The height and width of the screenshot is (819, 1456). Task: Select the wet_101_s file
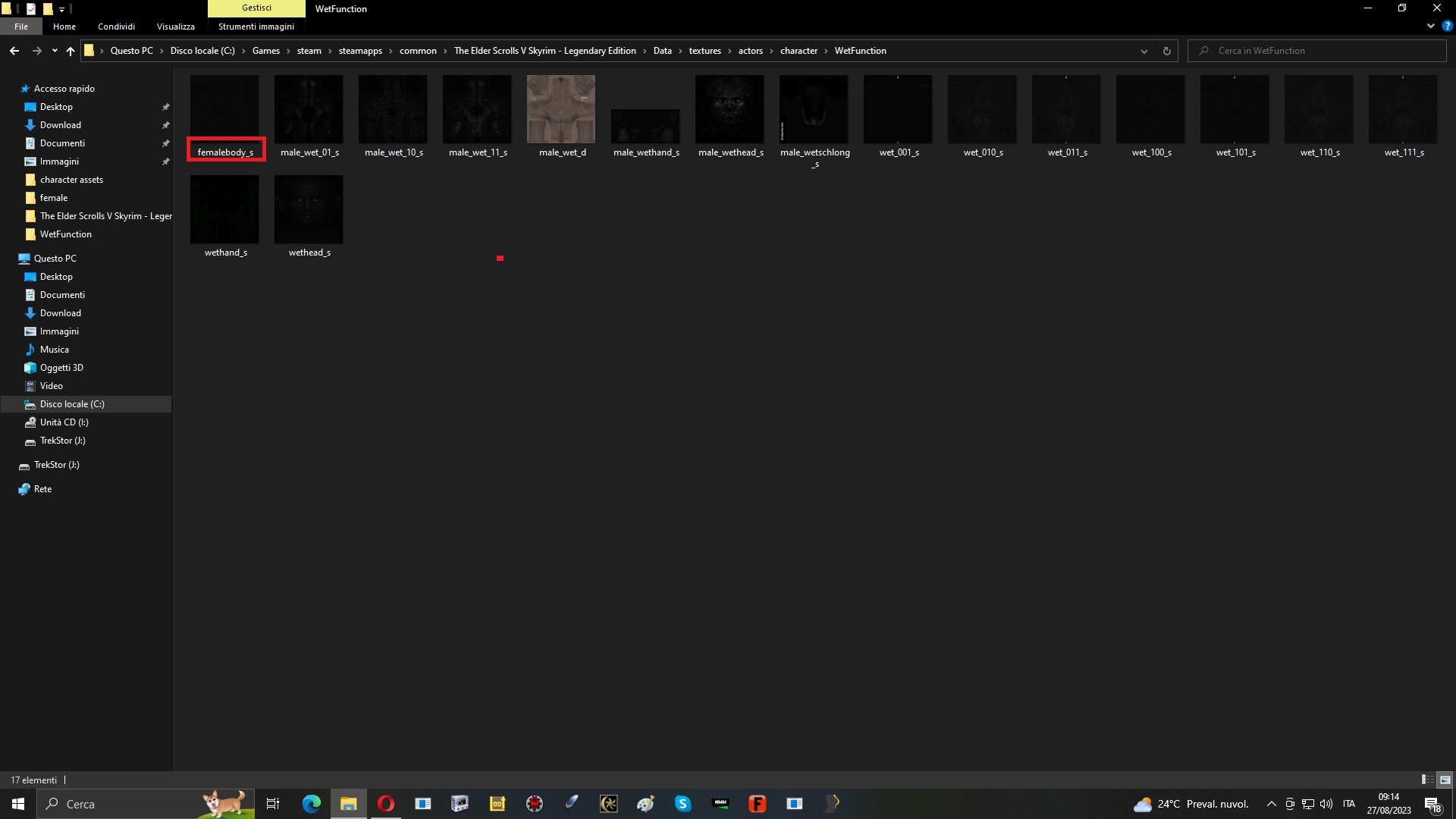click(1235, 118)
